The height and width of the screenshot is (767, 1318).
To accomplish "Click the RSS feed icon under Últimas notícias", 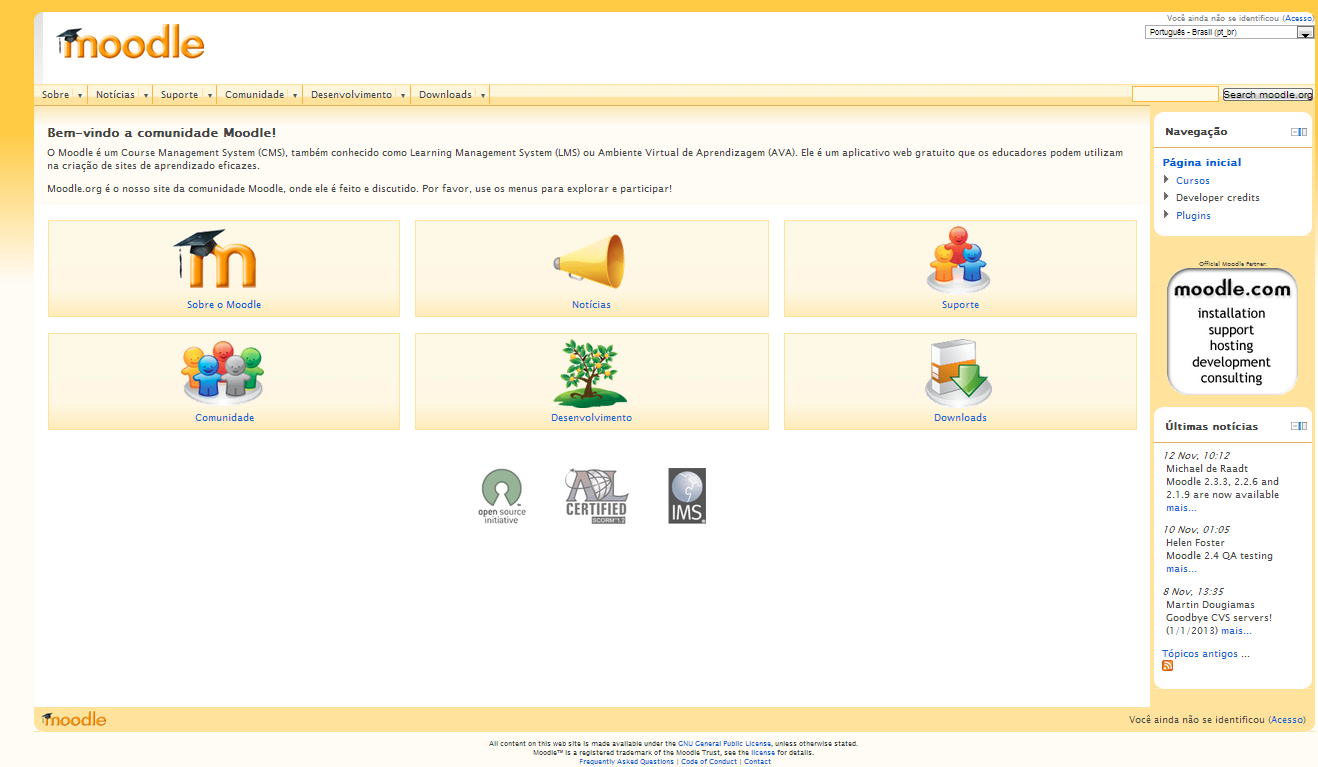I will (1167, 666).
